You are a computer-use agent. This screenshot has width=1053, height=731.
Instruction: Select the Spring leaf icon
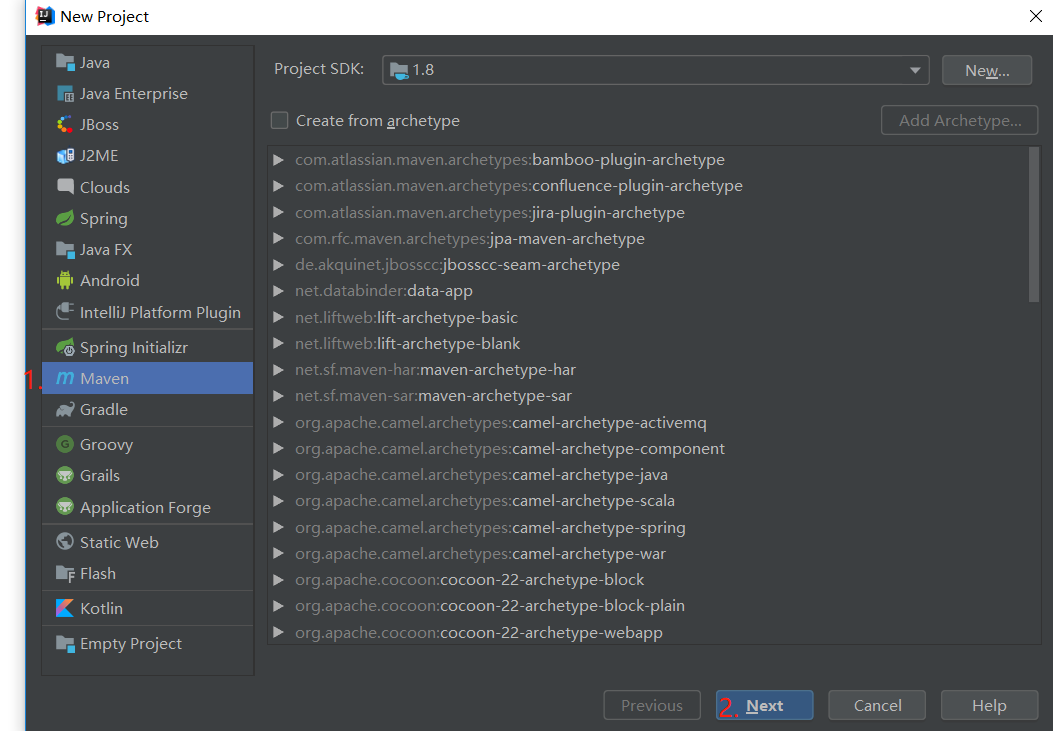pyautogui.click(x=65, y=218)
